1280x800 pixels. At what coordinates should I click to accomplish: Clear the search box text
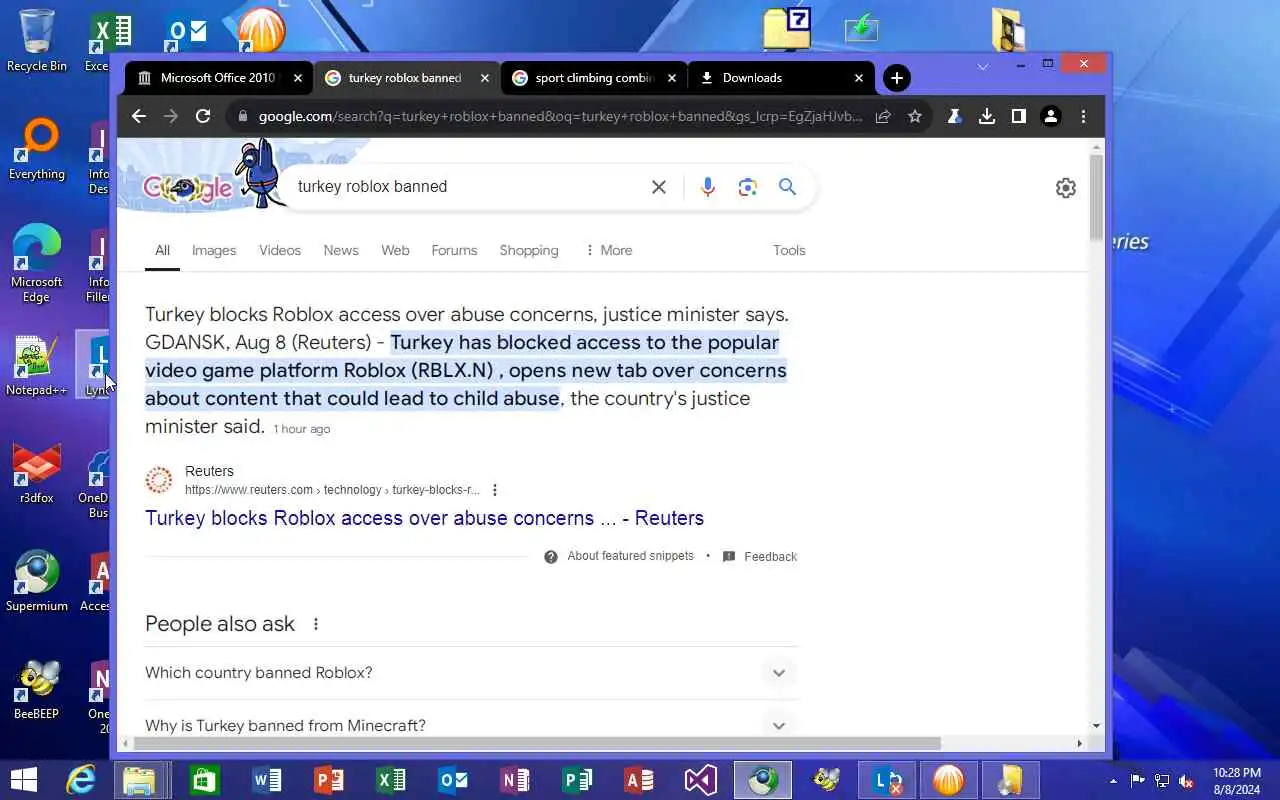(659, 187)
